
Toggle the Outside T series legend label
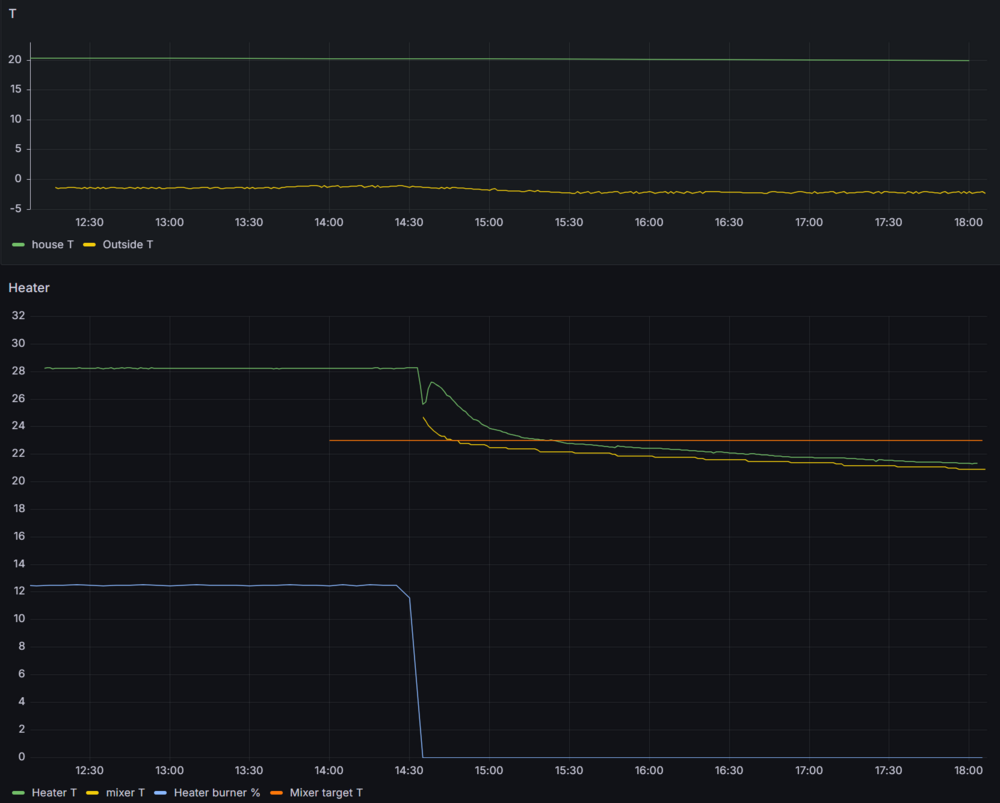pos(128,244)
